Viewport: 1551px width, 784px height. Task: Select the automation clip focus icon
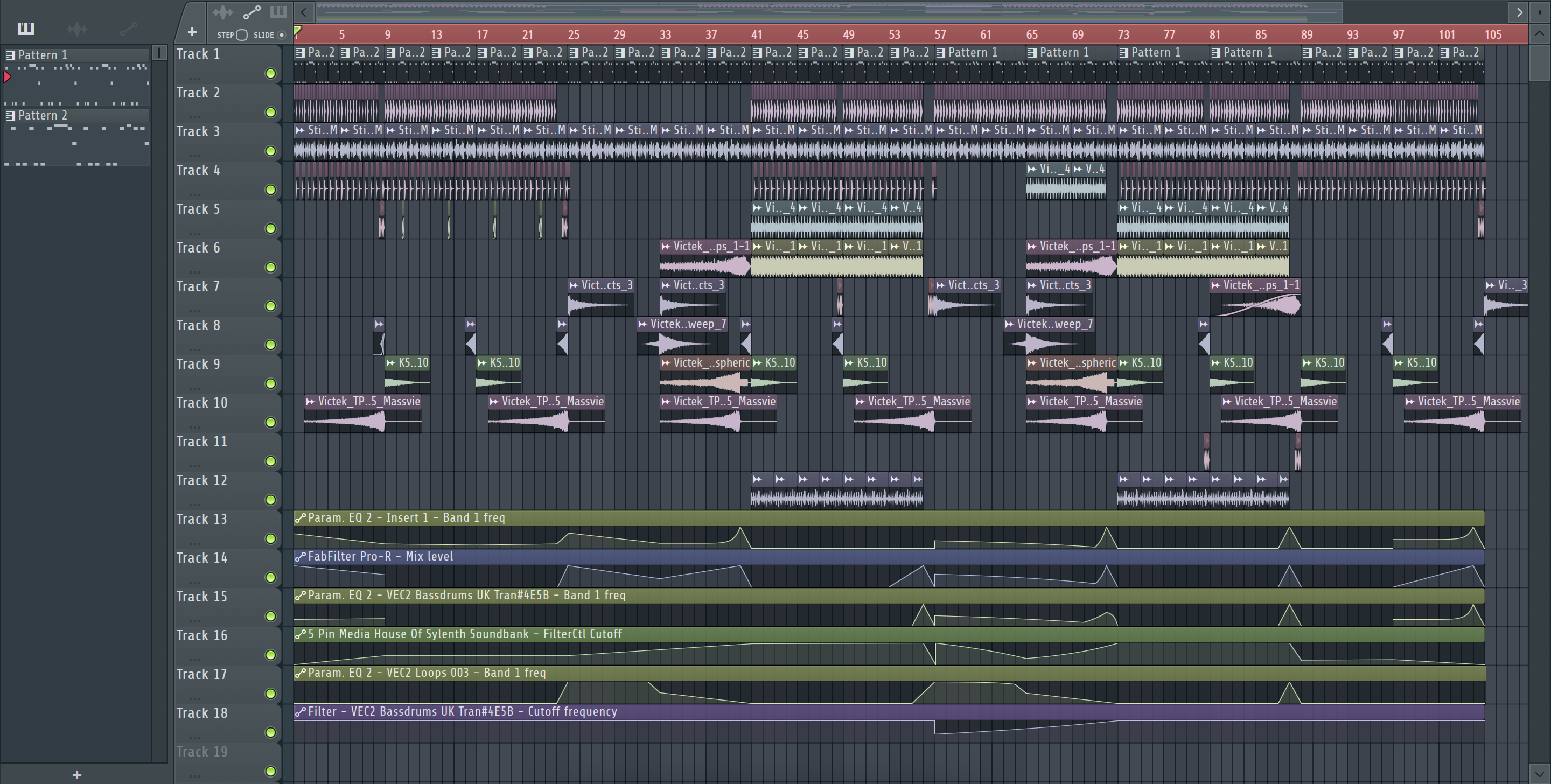(251, 12)
